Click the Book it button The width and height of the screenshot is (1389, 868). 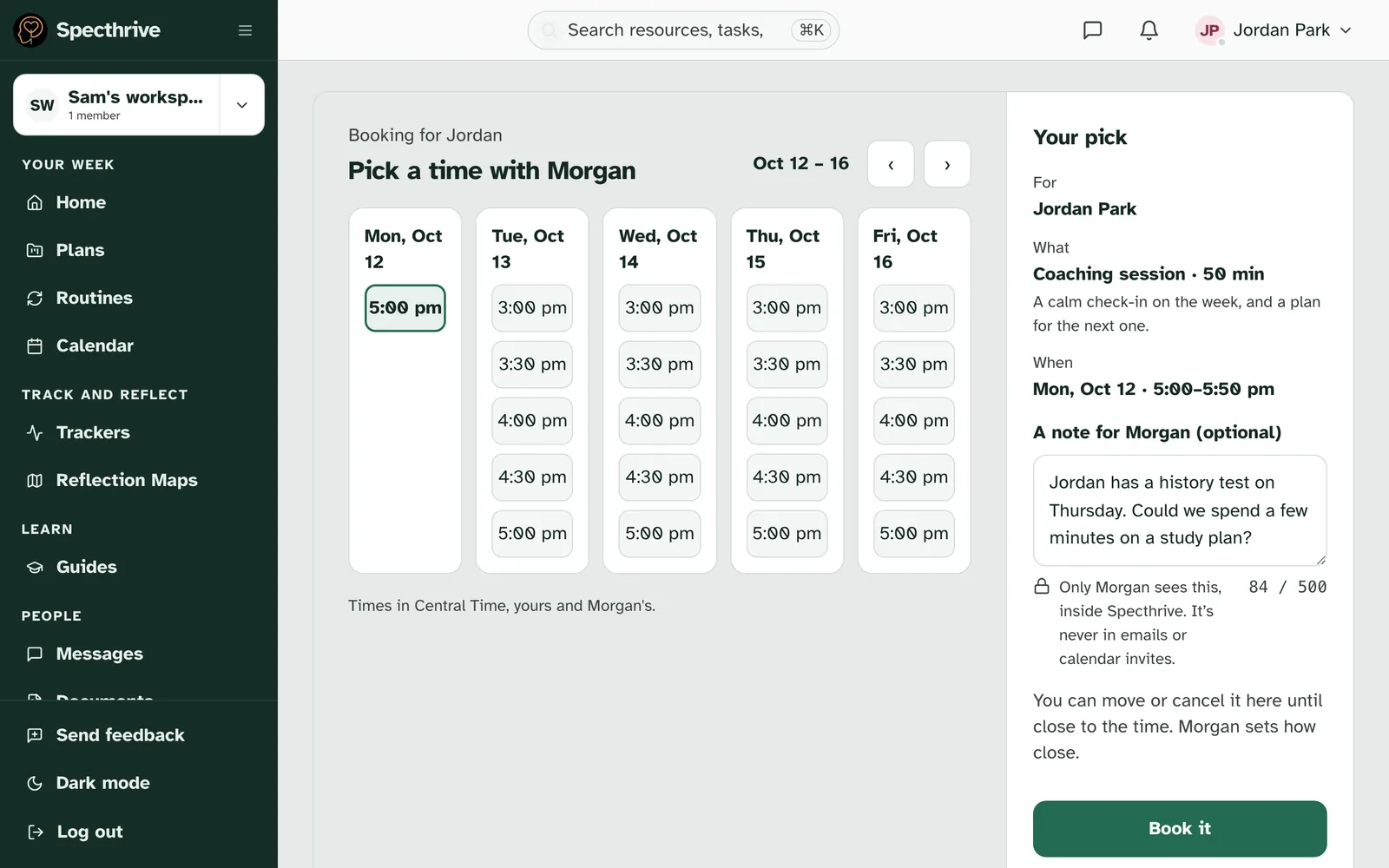1180,829
